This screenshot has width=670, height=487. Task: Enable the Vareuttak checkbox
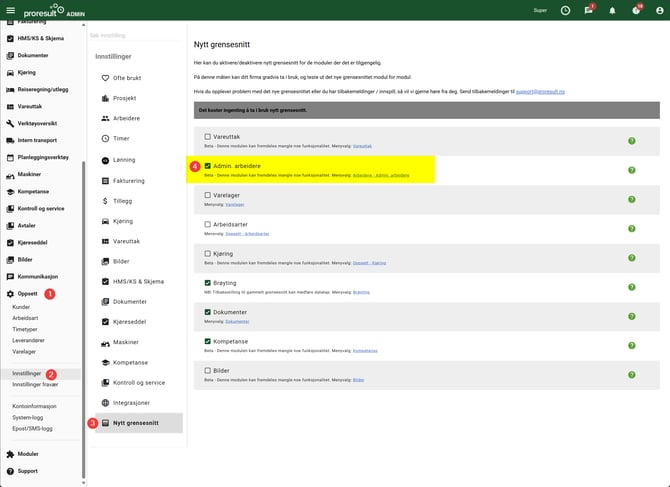pyautogui.click(x=207, y=136)
